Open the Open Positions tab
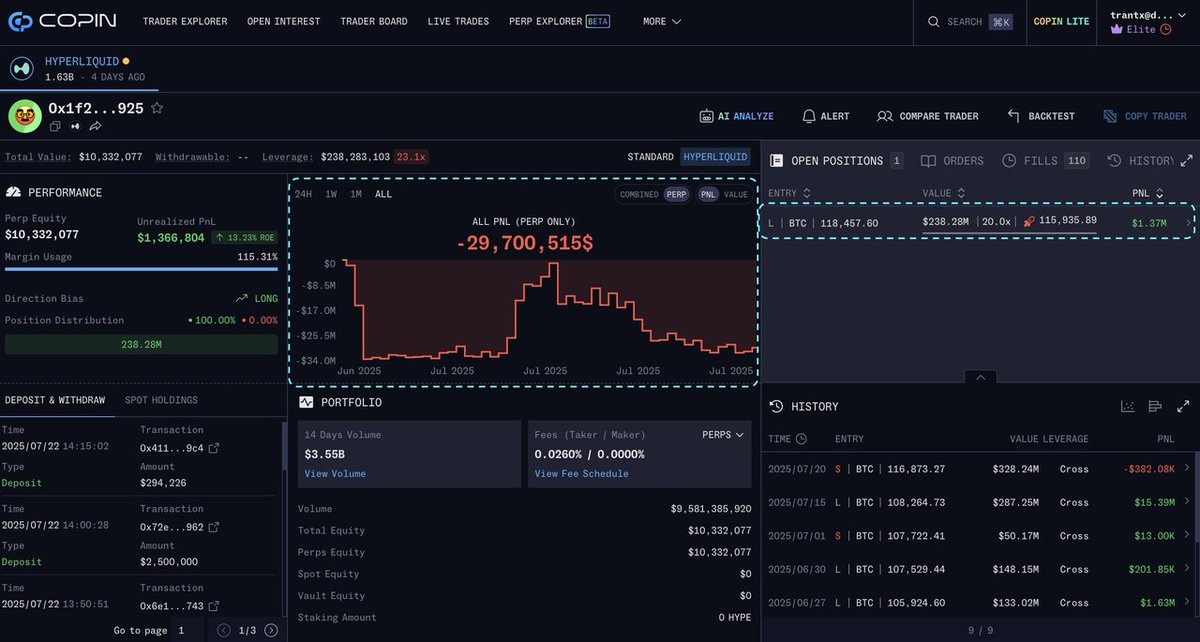1200x642 pixels. click(x=837, y=161)
